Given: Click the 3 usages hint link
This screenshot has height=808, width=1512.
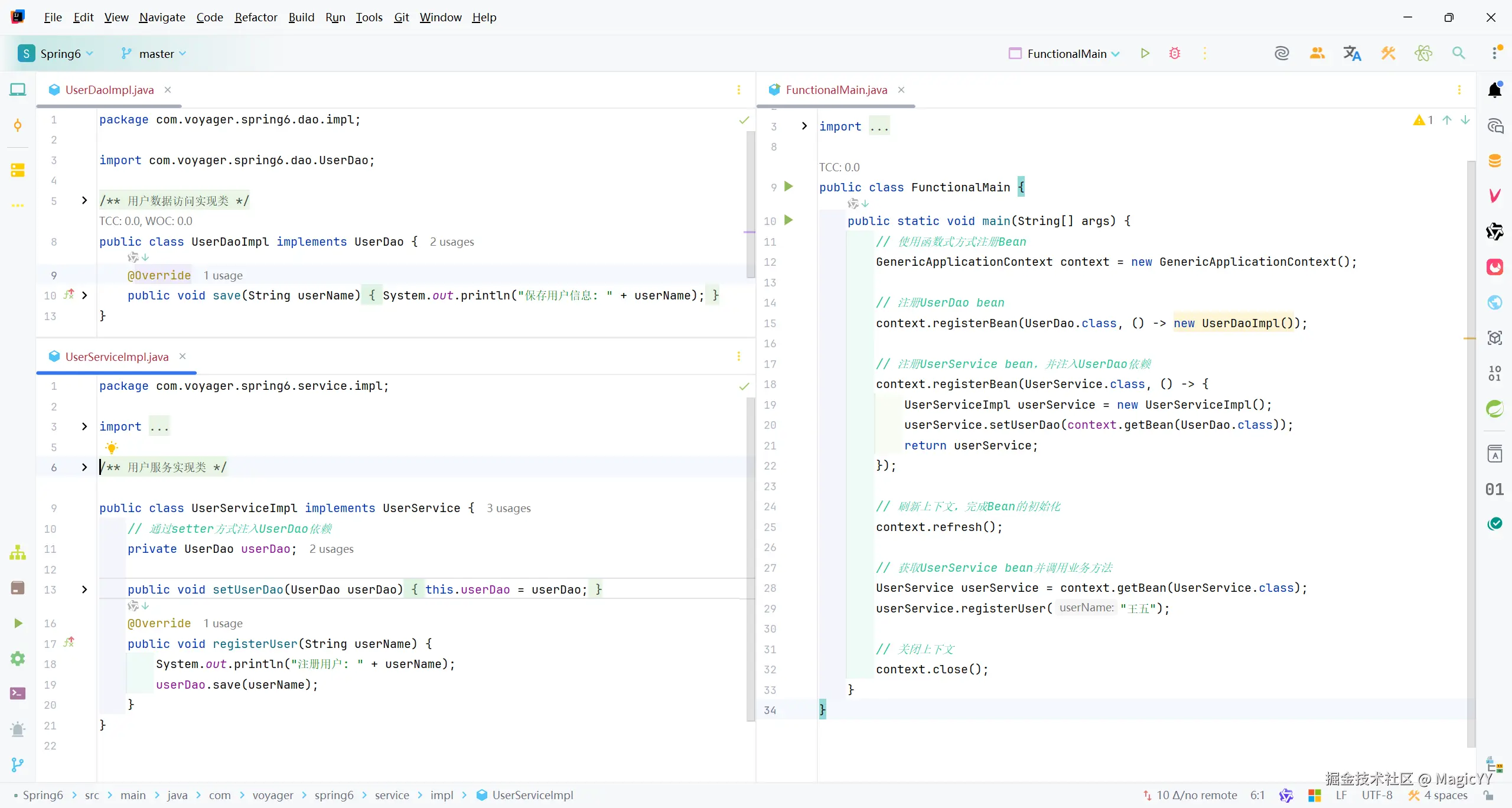Looking at the screenshot, I should tap(509, 508).
